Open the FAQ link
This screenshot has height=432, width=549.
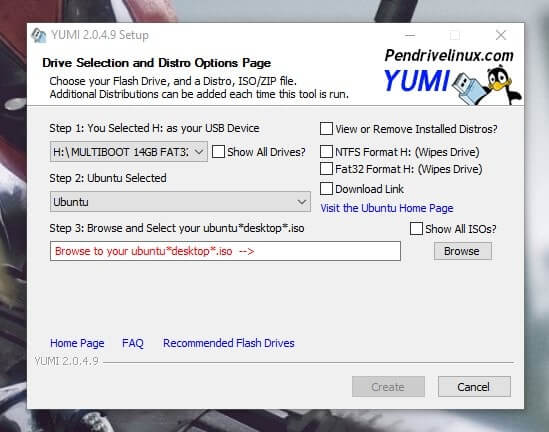[133, 343]
